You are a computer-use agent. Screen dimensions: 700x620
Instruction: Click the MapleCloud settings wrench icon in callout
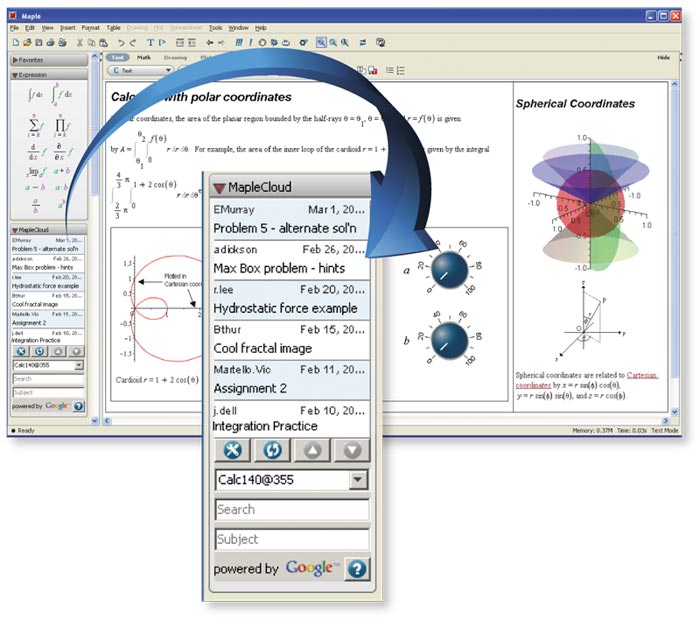pyautogui.click(x=232, y=450)
